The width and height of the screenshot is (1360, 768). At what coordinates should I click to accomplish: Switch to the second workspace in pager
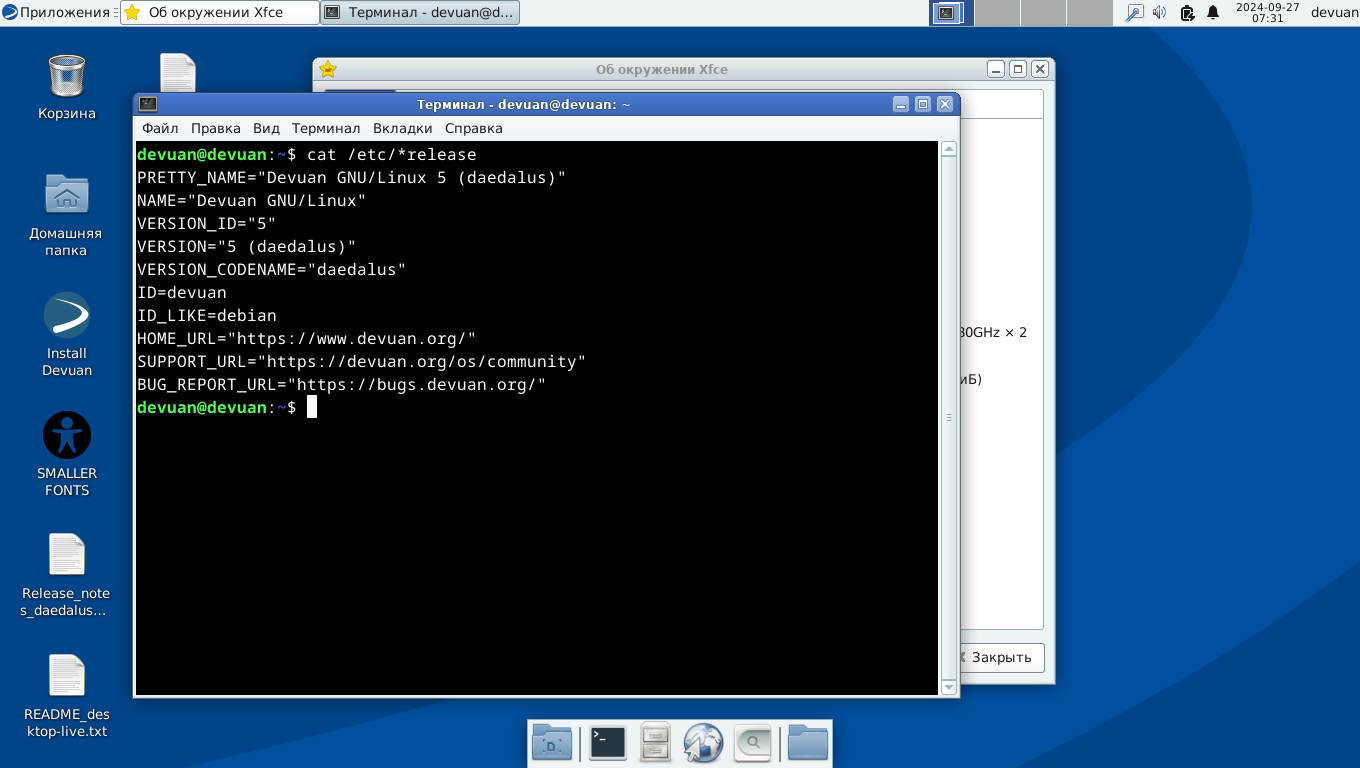[997, 13]
